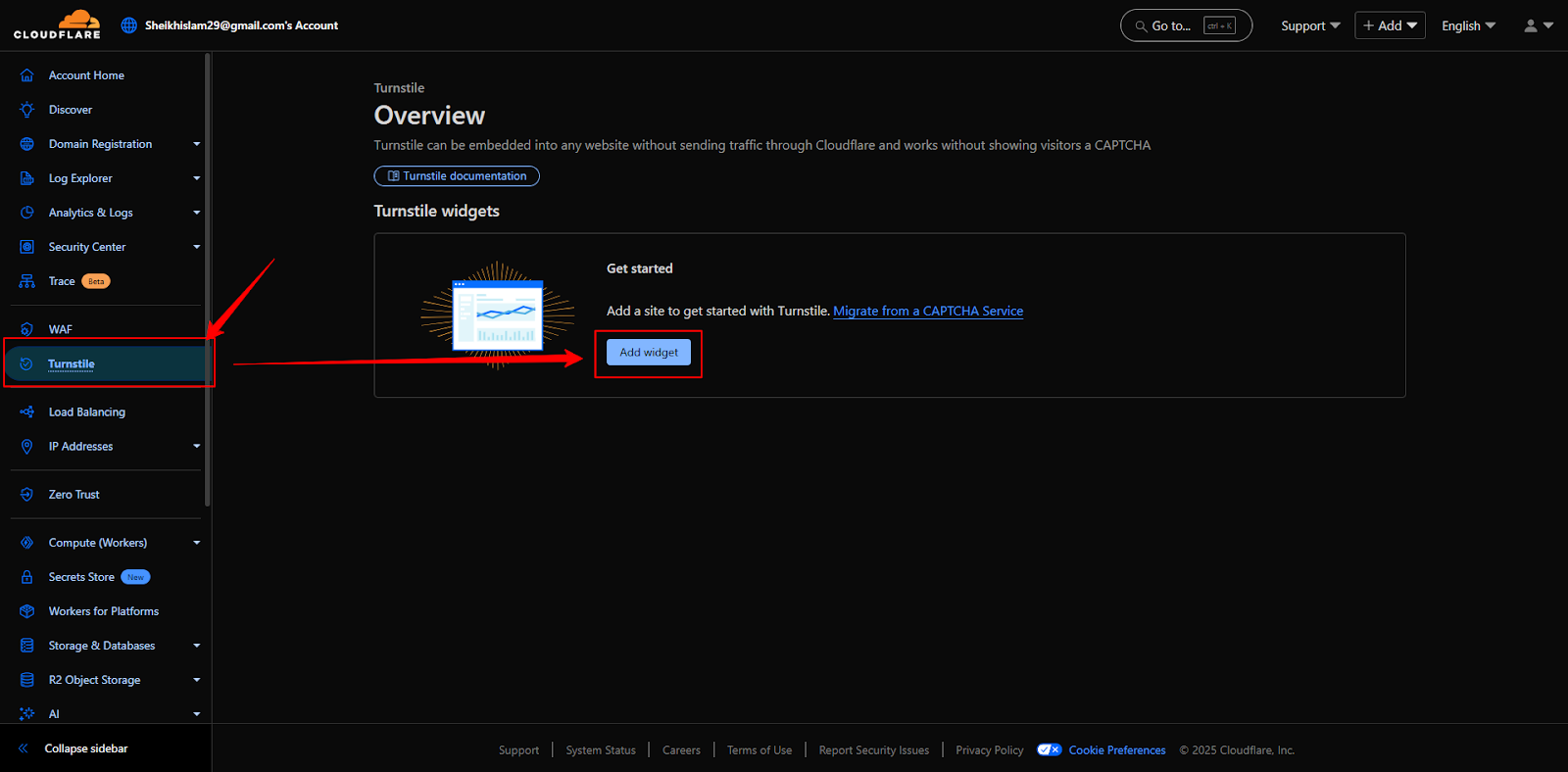Click the Domain Registration globe icon
This screenshot has width=1568, height=772.
point(27,144)
